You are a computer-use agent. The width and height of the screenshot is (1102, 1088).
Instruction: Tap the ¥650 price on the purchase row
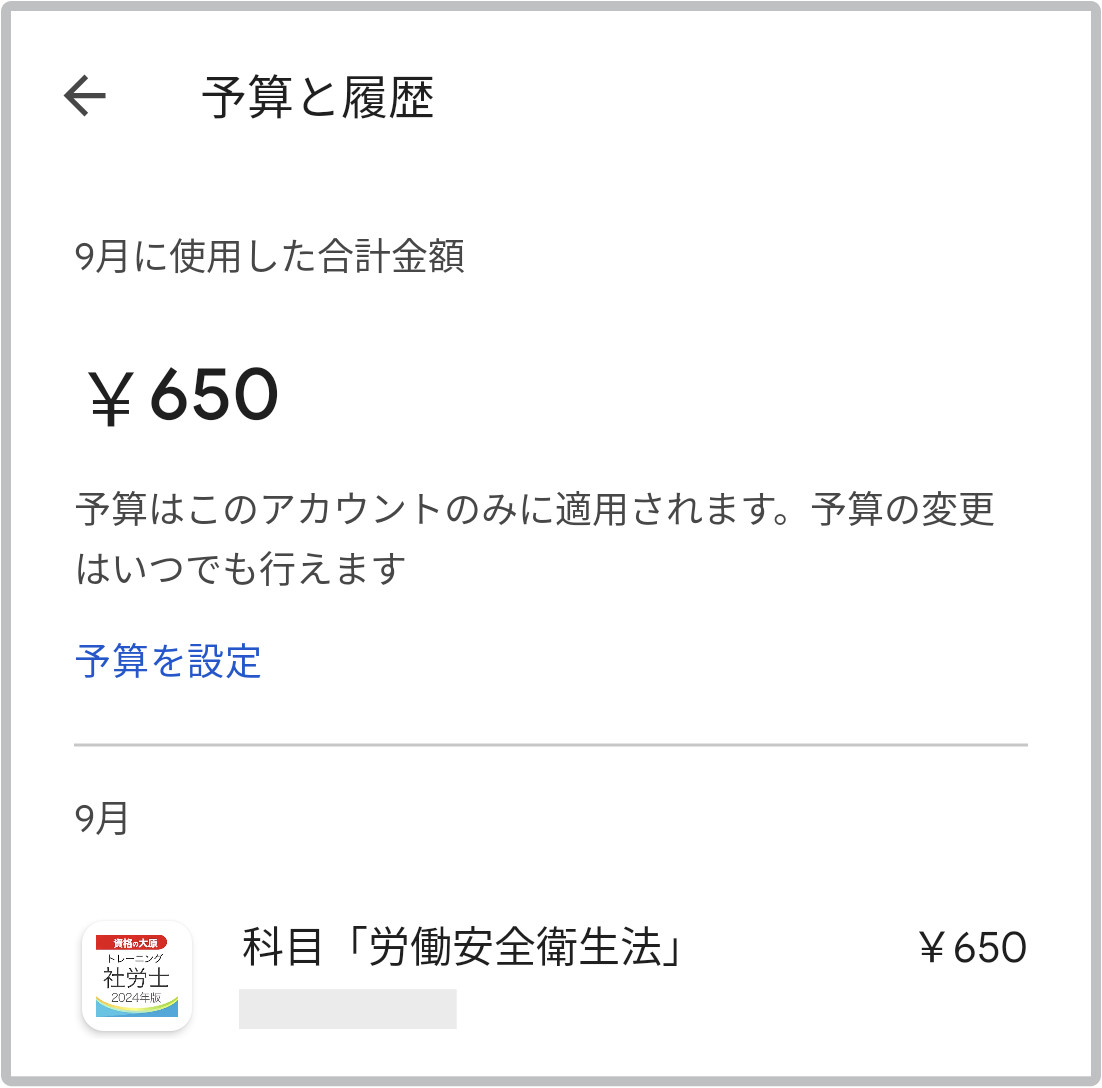click(x=973, y=947)
